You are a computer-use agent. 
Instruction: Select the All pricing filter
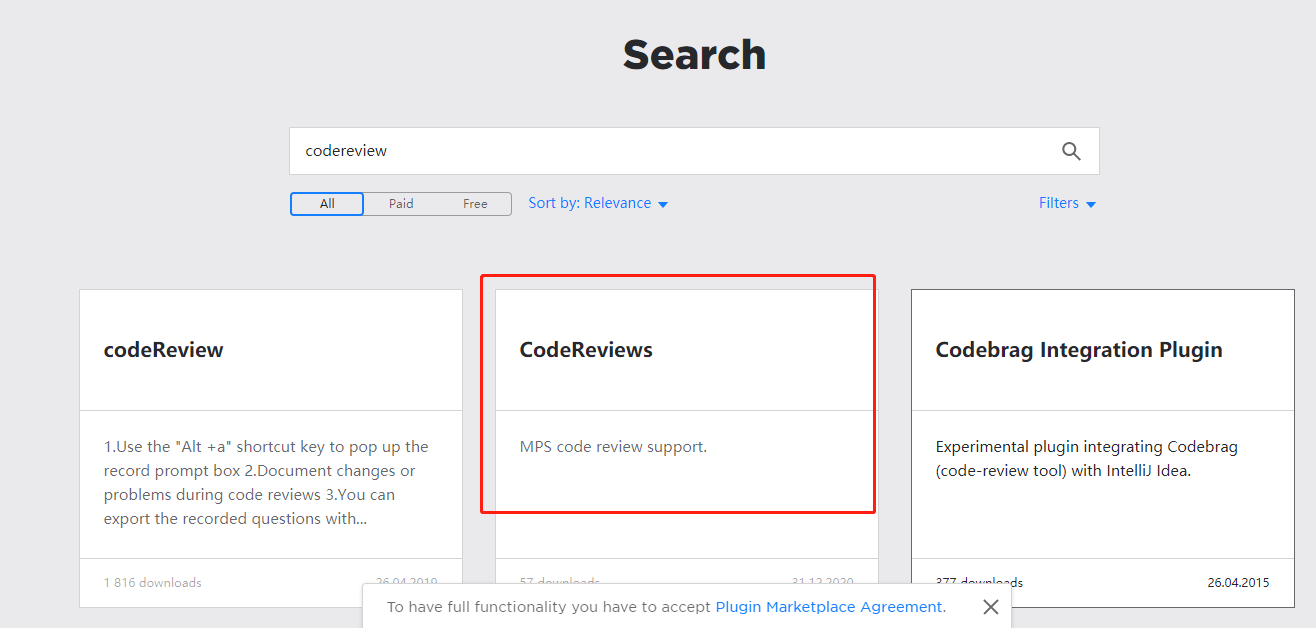[327, 204]
